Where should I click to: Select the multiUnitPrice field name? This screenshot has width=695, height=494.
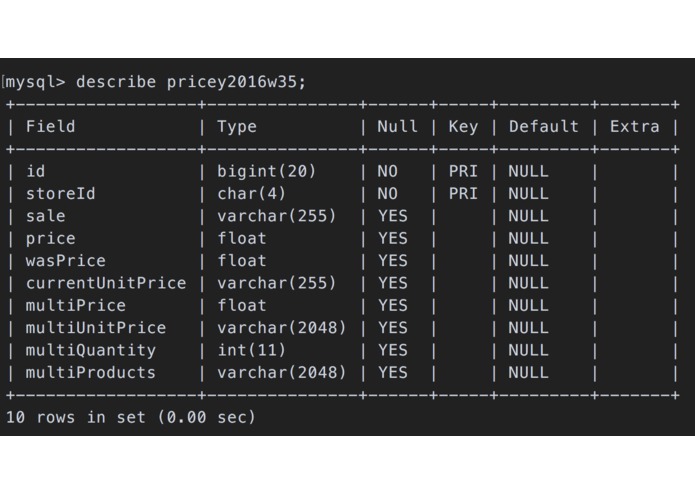point(96,328)
